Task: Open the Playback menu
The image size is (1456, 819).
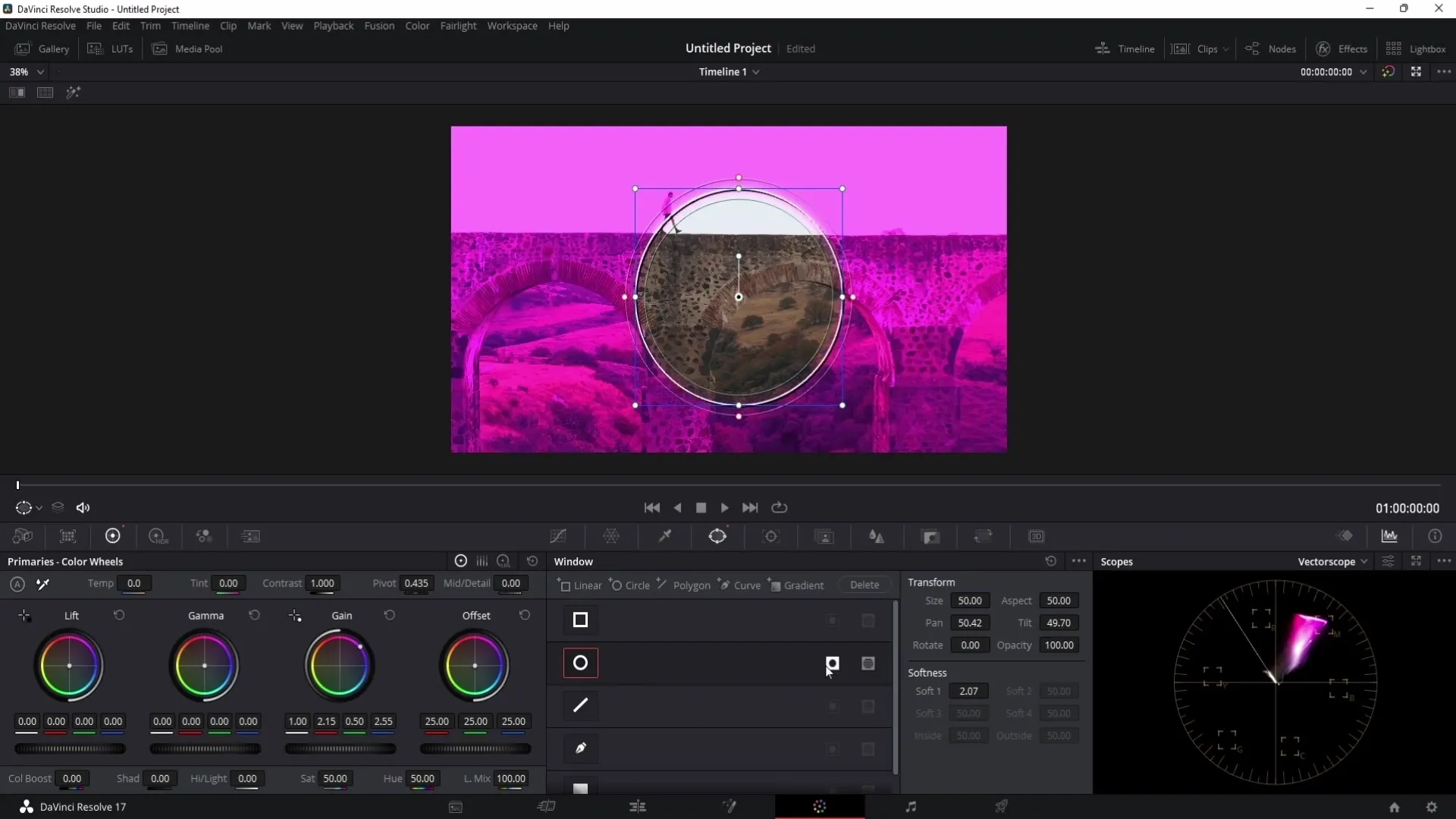Action: [333, 25]
